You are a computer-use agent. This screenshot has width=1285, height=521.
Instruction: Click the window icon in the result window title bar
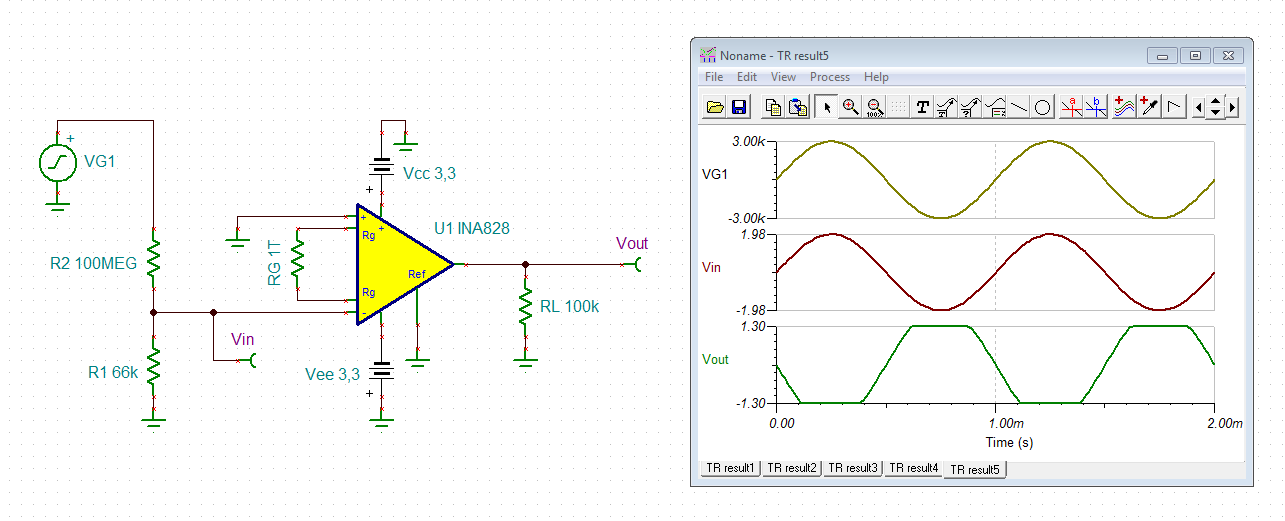pos(708,55)
